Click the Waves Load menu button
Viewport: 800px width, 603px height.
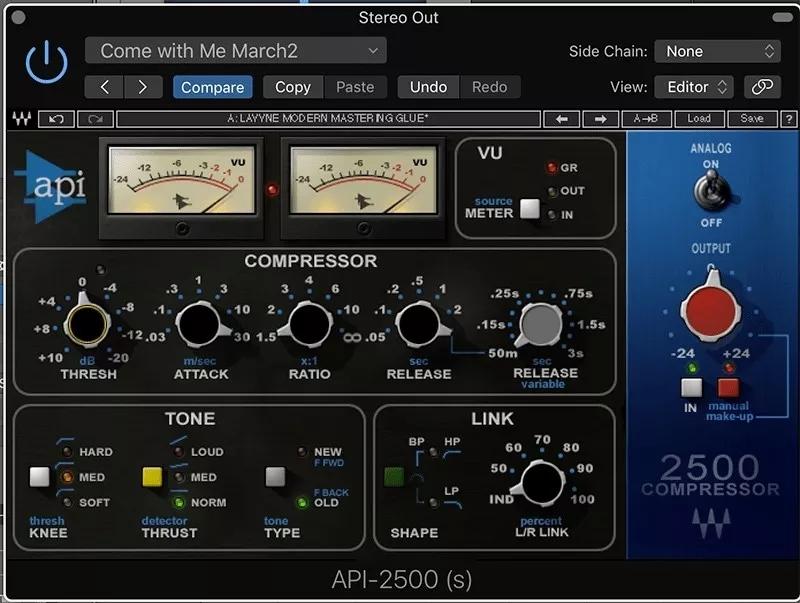(x=699, y=118)
